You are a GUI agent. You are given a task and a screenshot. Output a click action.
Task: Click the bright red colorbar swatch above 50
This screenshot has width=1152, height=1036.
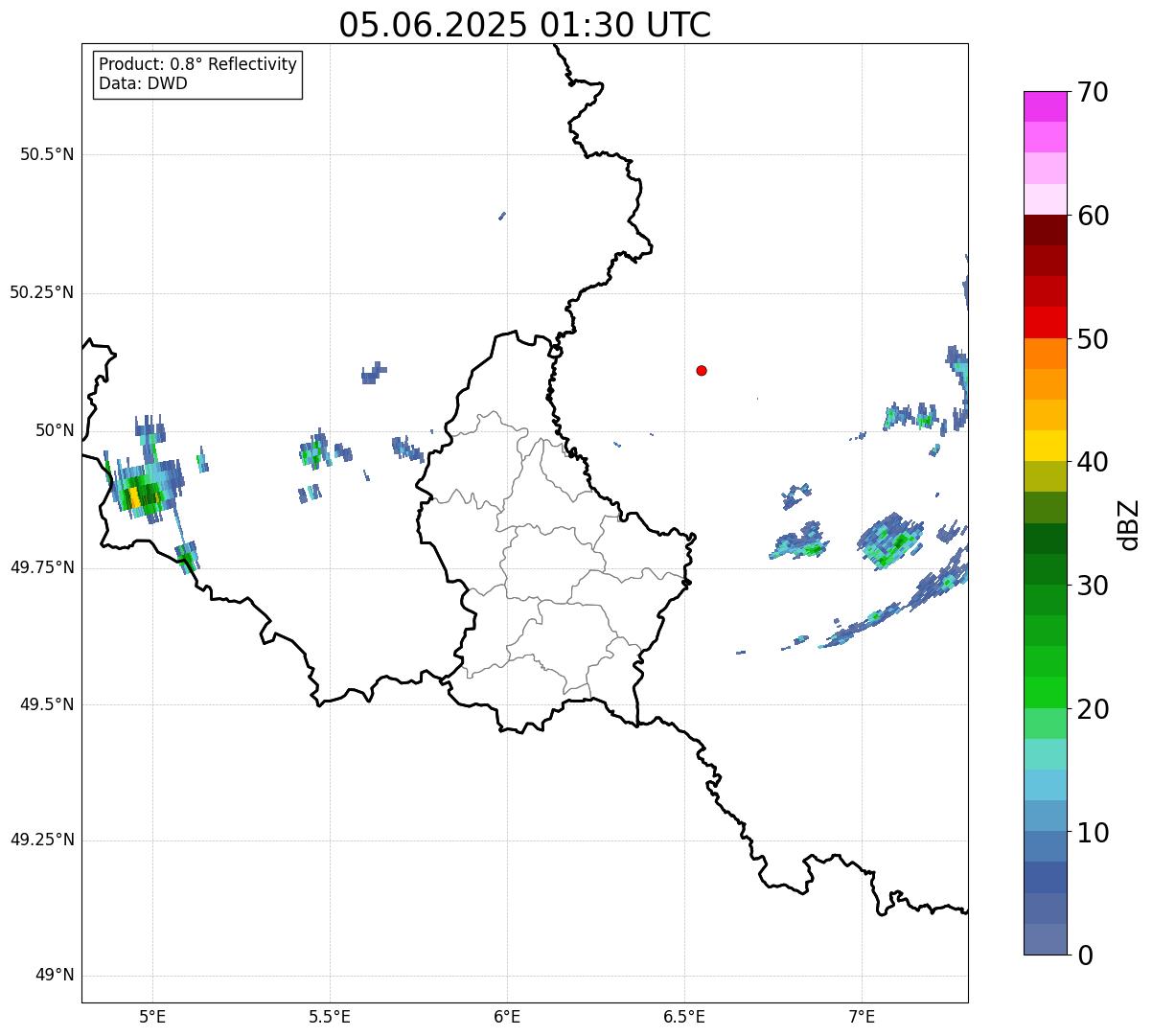[x=1046, y=322]
